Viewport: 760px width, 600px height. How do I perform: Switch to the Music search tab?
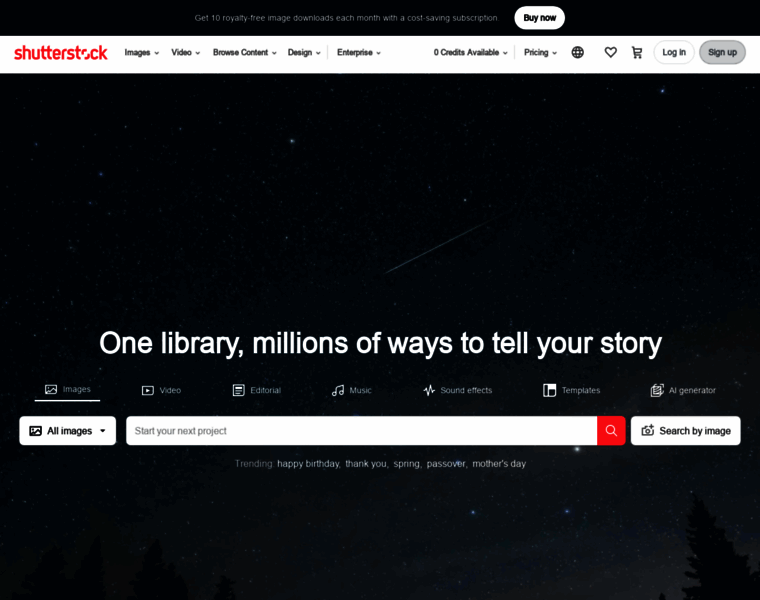[351, 390]
